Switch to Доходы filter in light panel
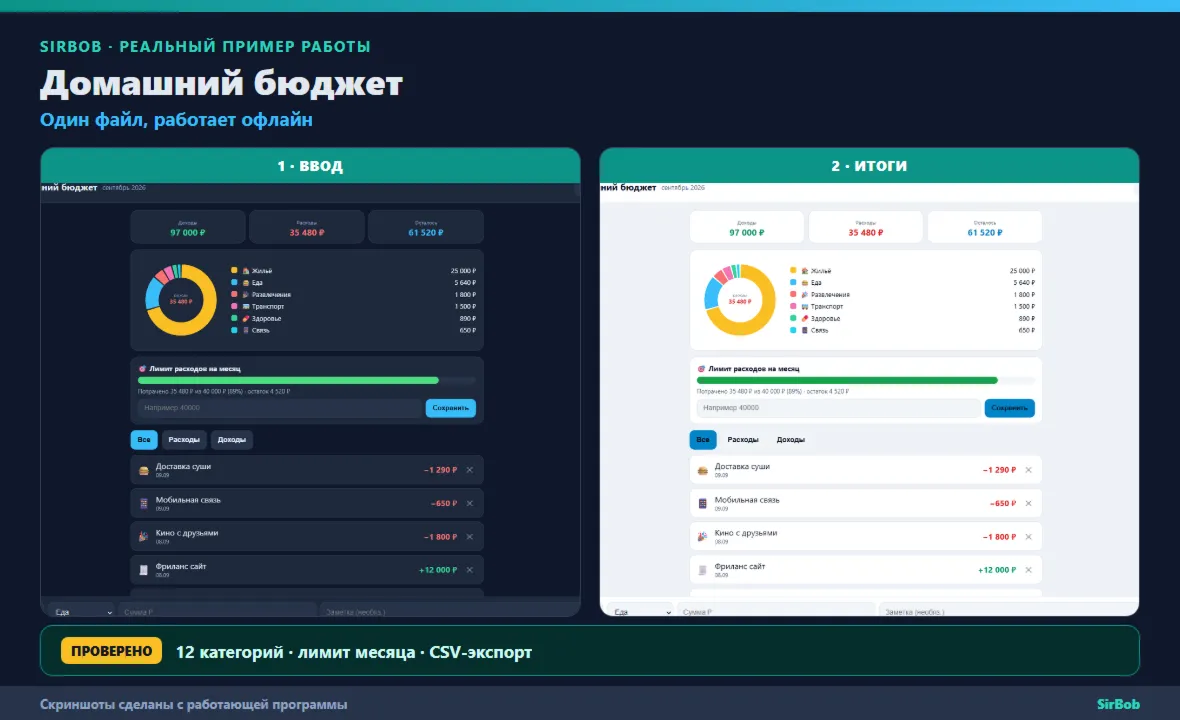 point(791,439)
